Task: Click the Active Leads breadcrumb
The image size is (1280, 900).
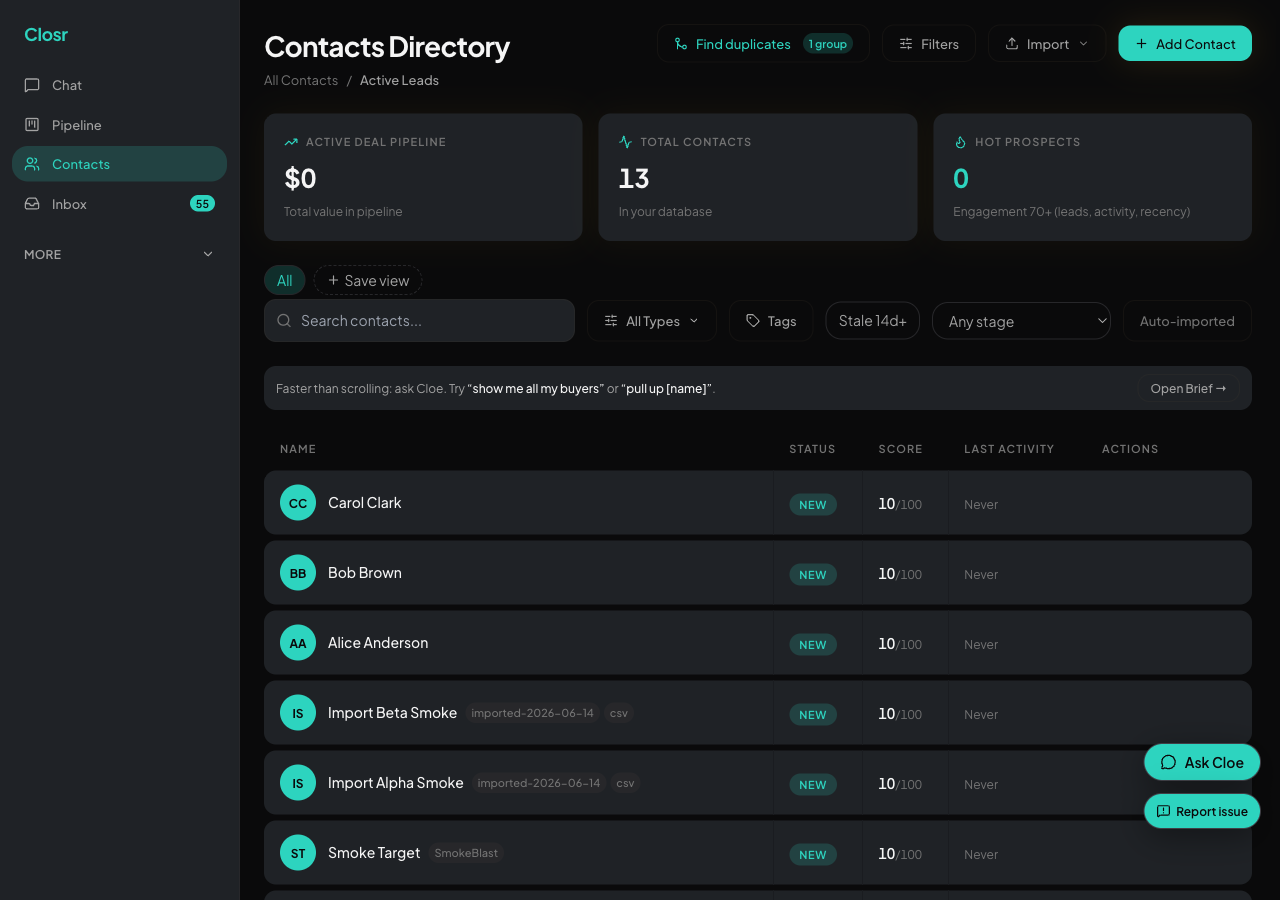Action: pos(399,80)
